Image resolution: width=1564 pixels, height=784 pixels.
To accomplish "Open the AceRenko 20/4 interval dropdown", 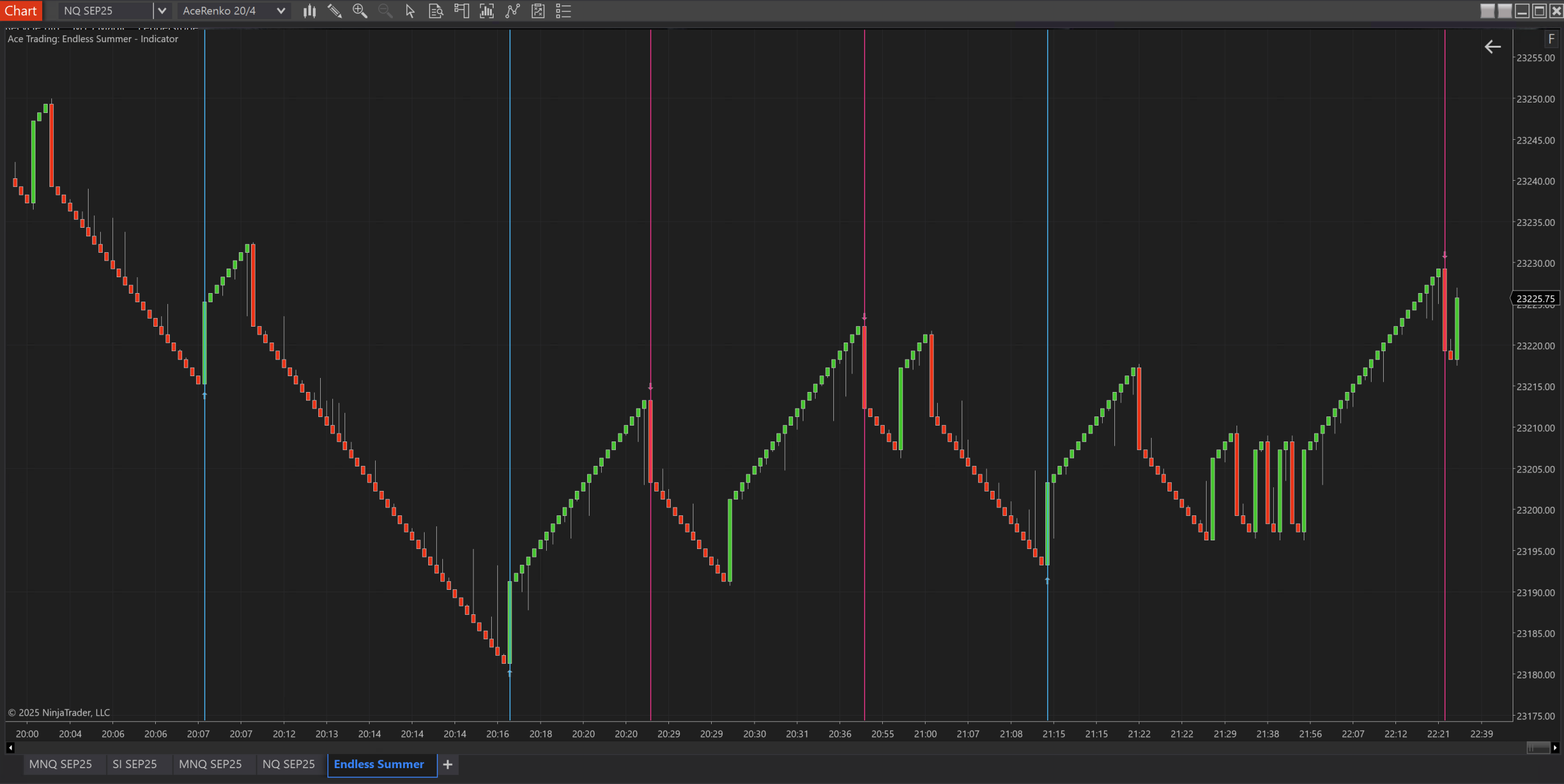I will [x=234, y=11].
